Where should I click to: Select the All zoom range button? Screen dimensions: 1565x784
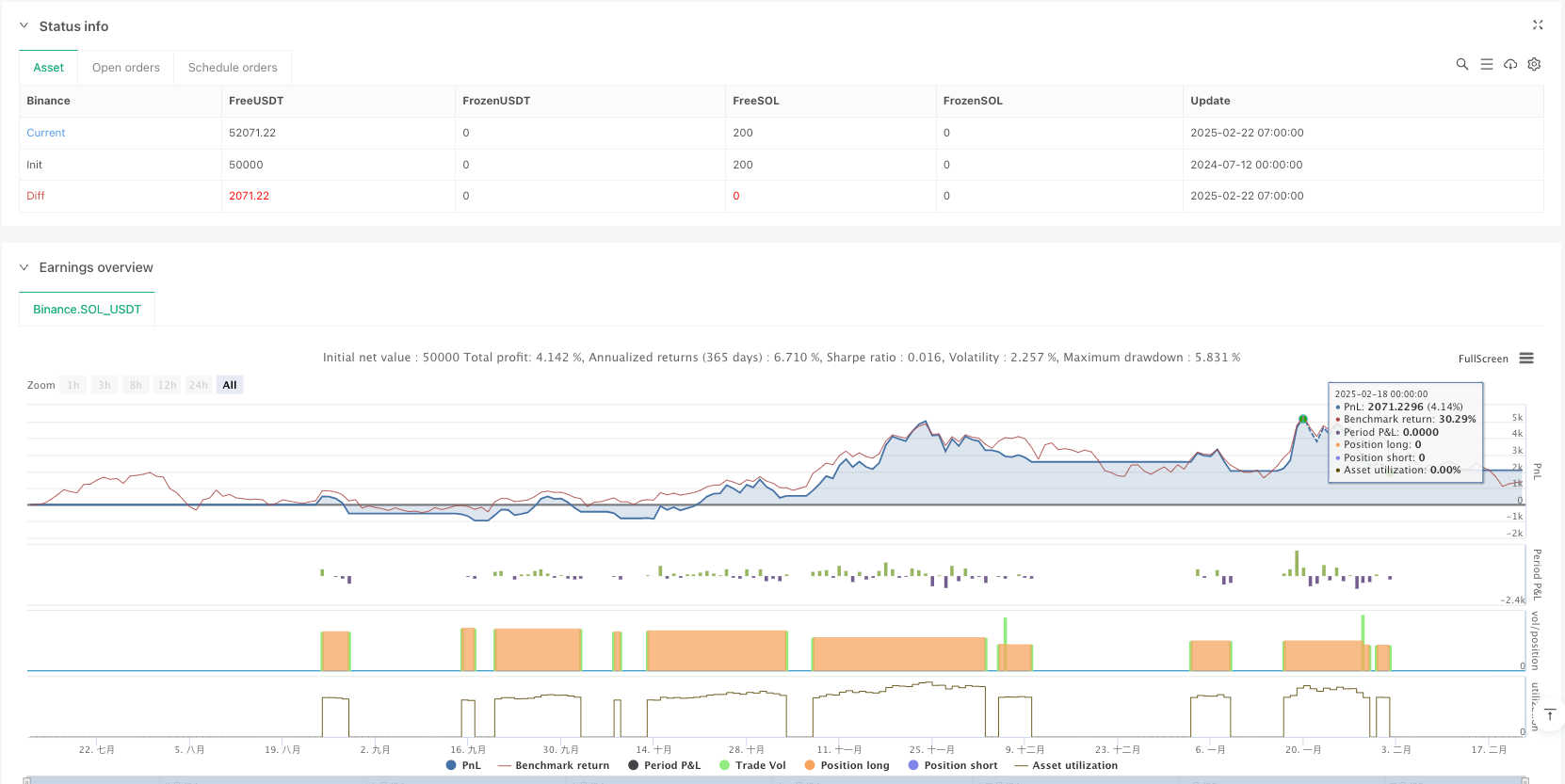click(x=230, y=385)
